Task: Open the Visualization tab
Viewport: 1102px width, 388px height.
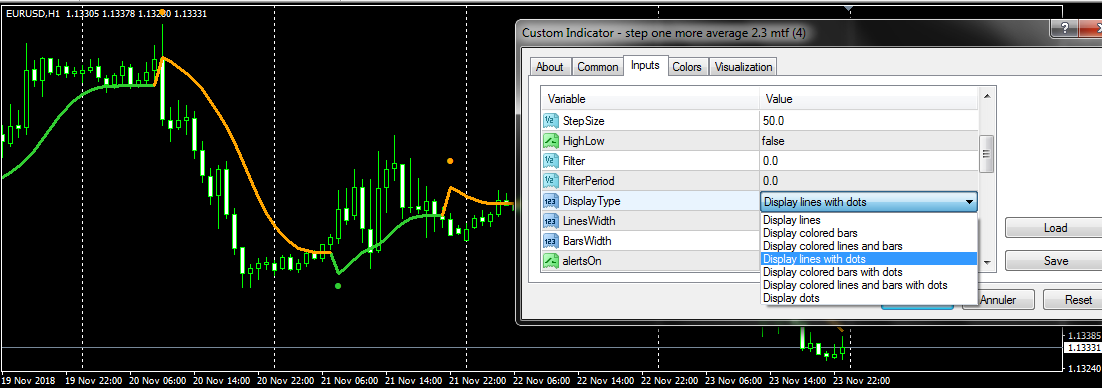Action: pyautogui.click(x=744, y=67)
